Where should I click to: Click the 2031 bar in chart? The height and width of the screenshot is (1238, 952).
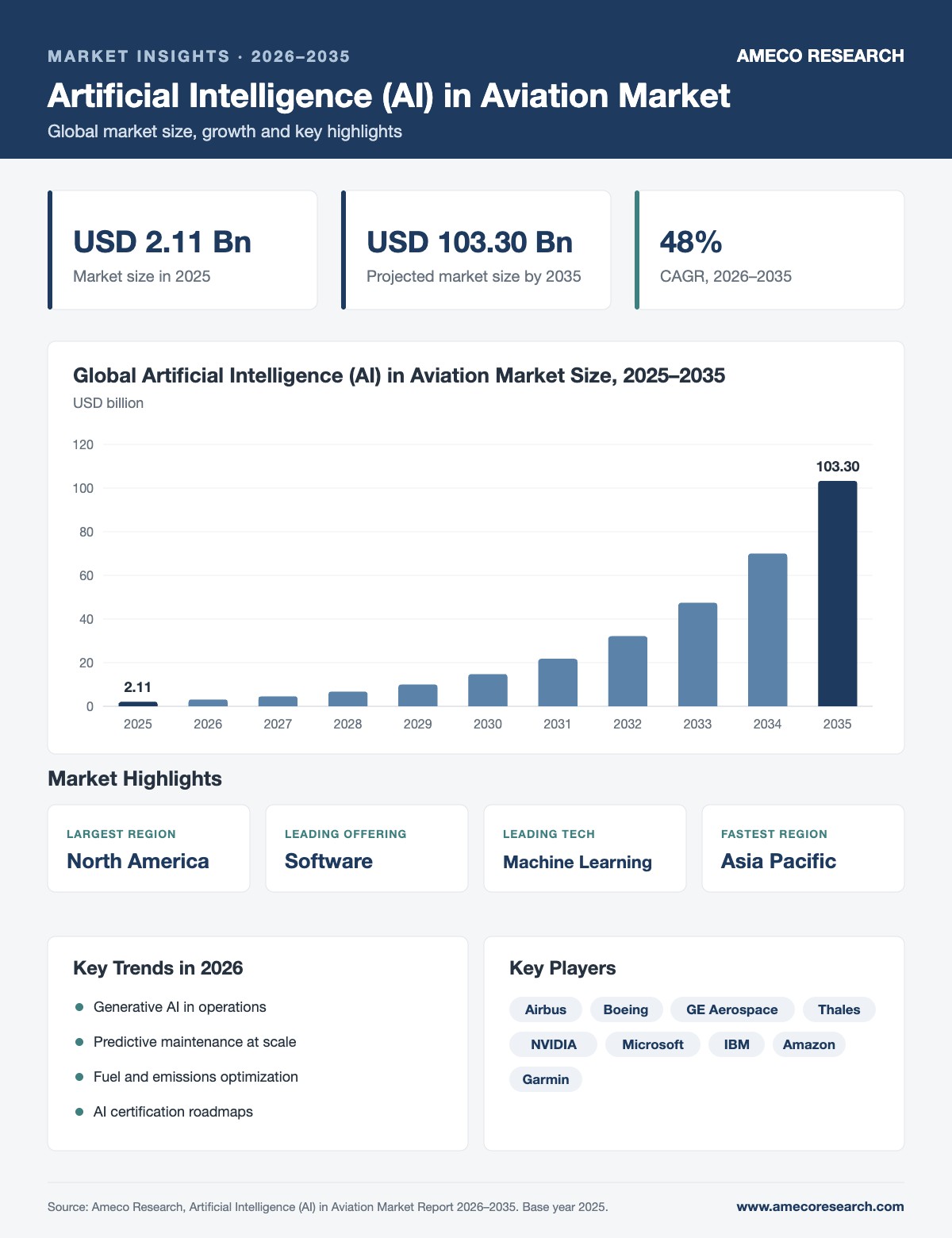click(x=558, y=682)
